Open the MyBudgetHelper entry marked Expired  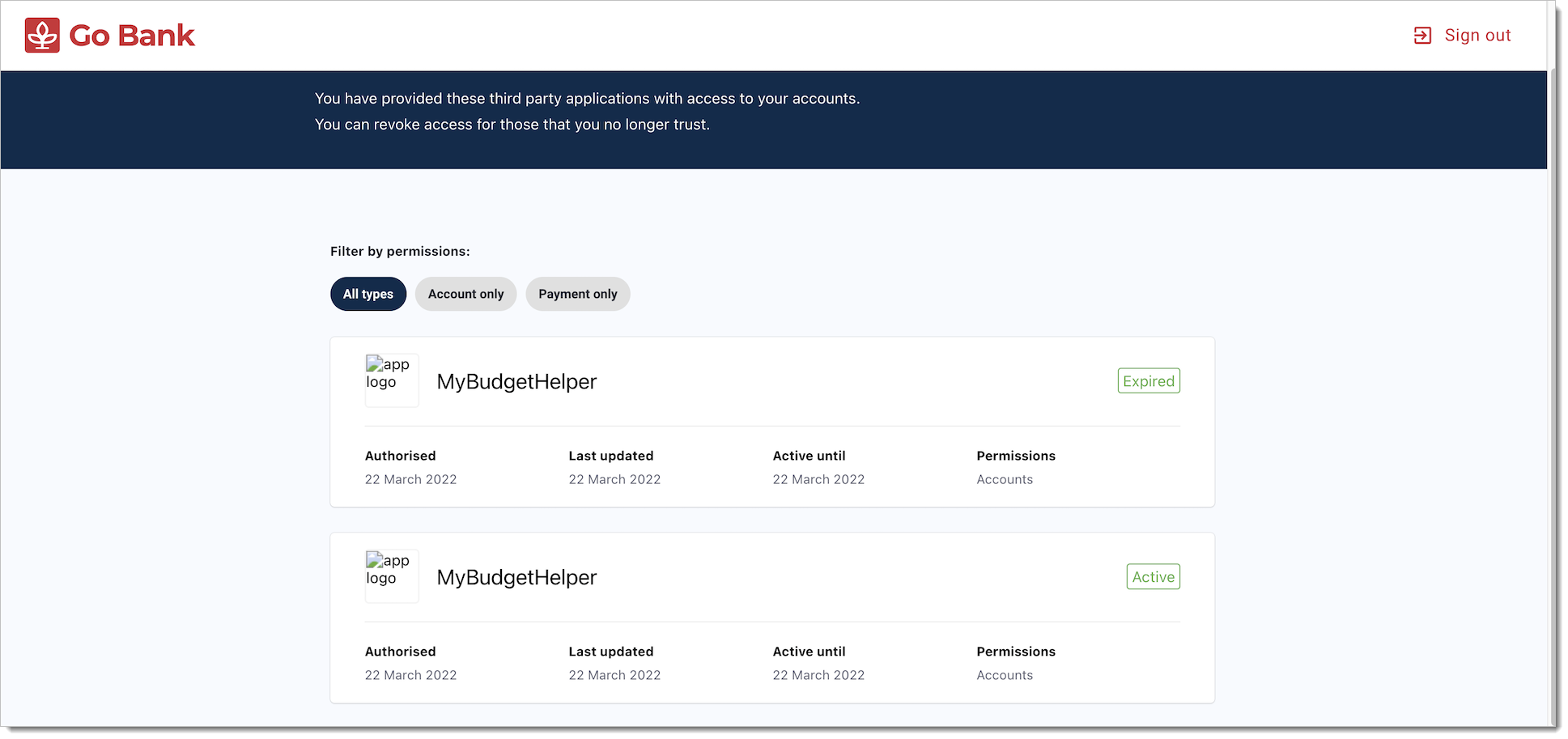516,381
